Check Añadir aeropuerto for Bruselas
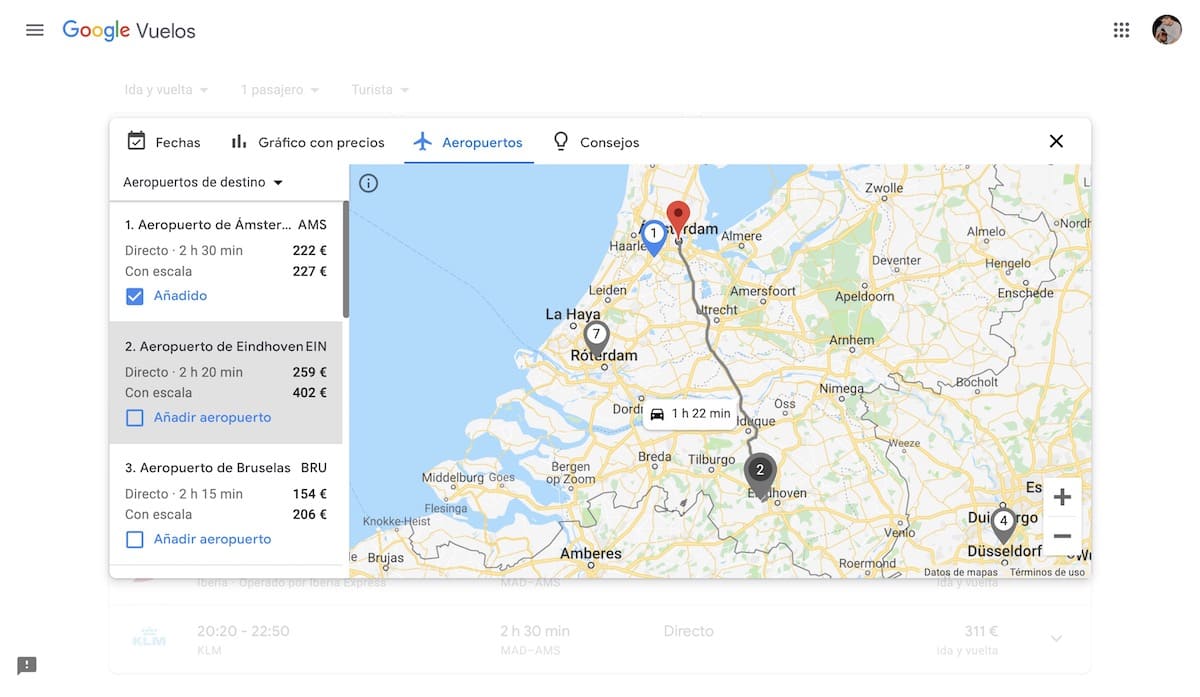Viewport: 1200px width, 697px height. pyautogui.click(x=135, y=540)
